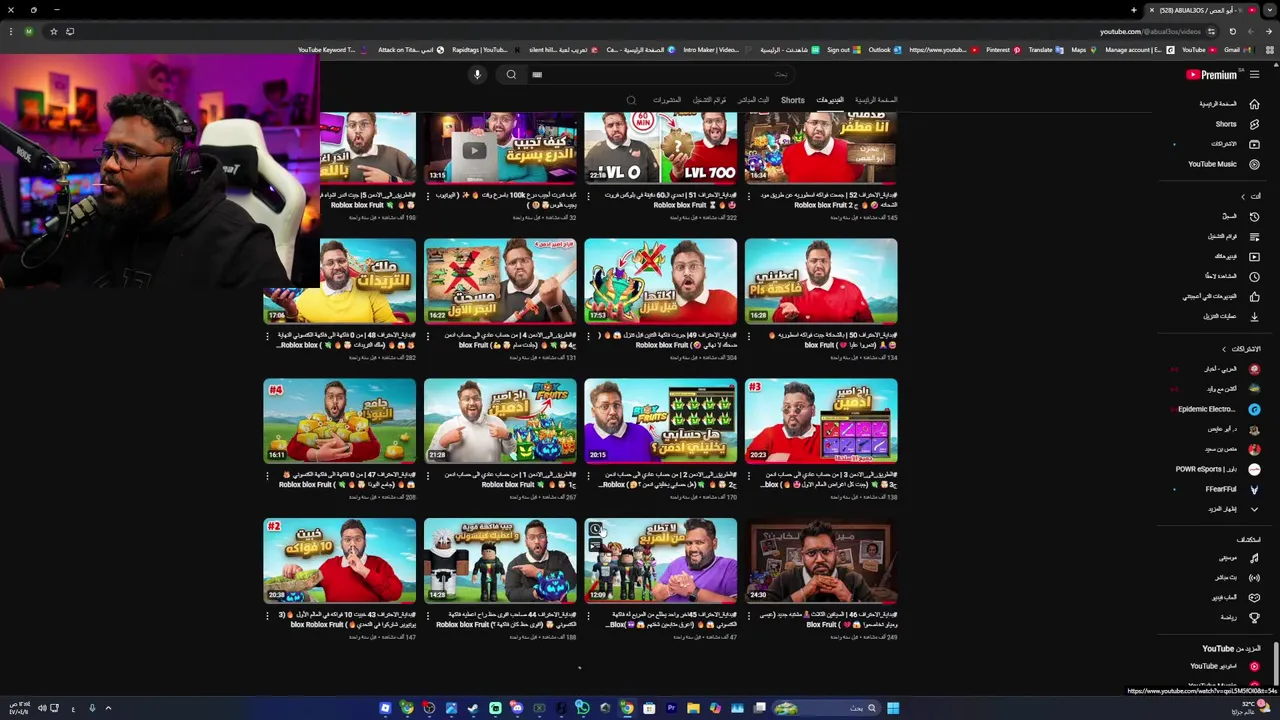Open Premiere Pro from the taskbar
This screenshot has width=1280, height=720.
pyautogui.click(x=671, y=708)
